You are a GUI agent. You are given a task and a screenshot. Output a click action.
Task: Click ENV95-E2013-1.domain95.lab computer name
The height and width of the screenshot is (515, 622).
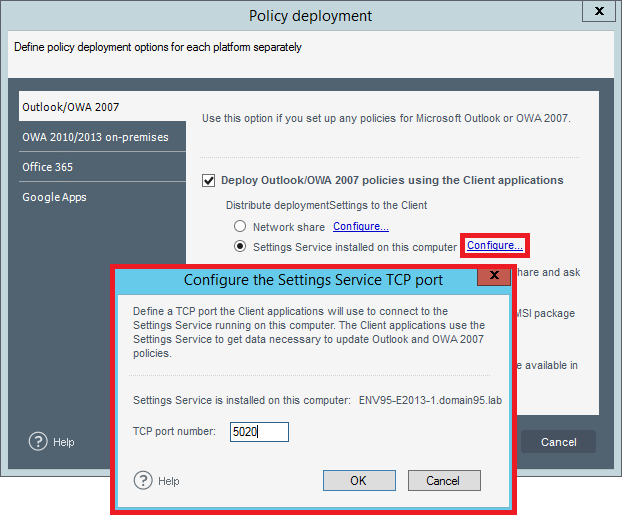(430, 400)
